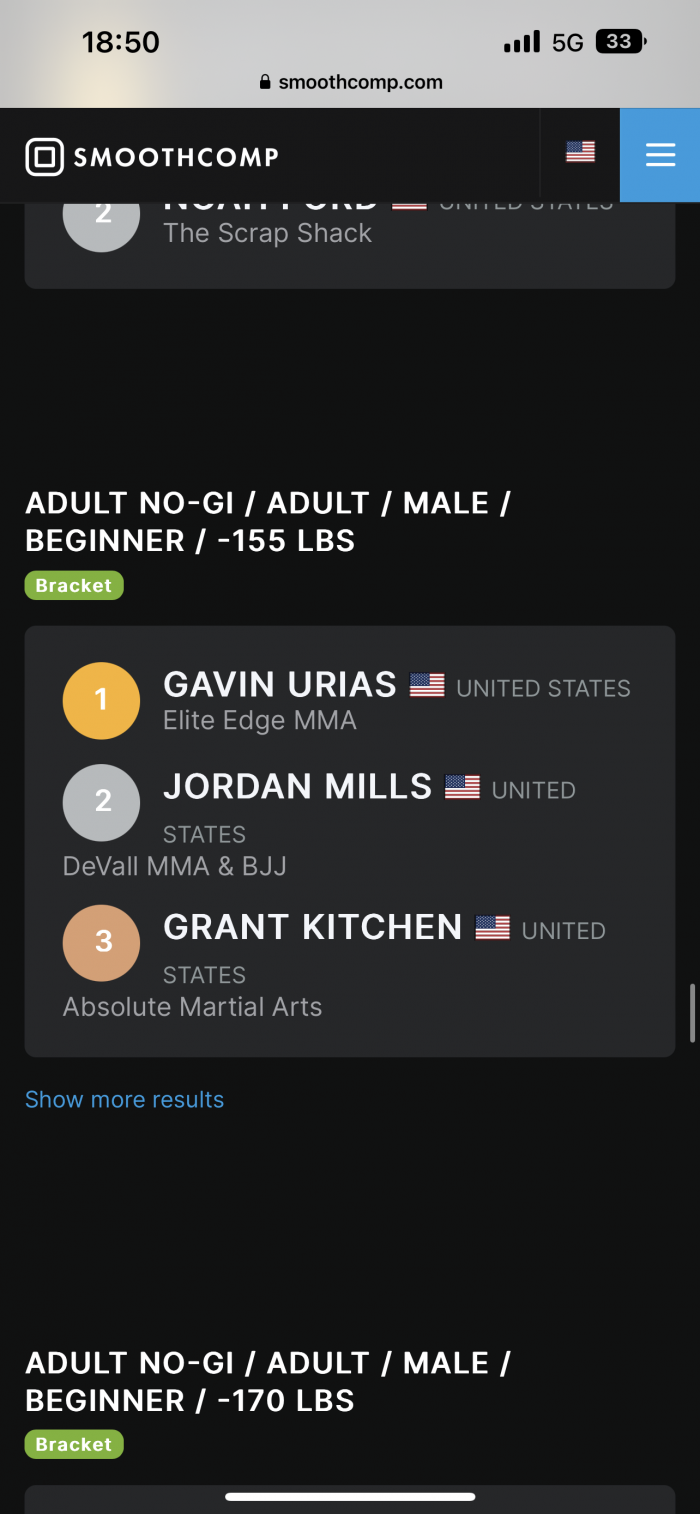Tap the smoothcomp.com address bar
Screen dimensions: 700x1514
tap(350, 82)
